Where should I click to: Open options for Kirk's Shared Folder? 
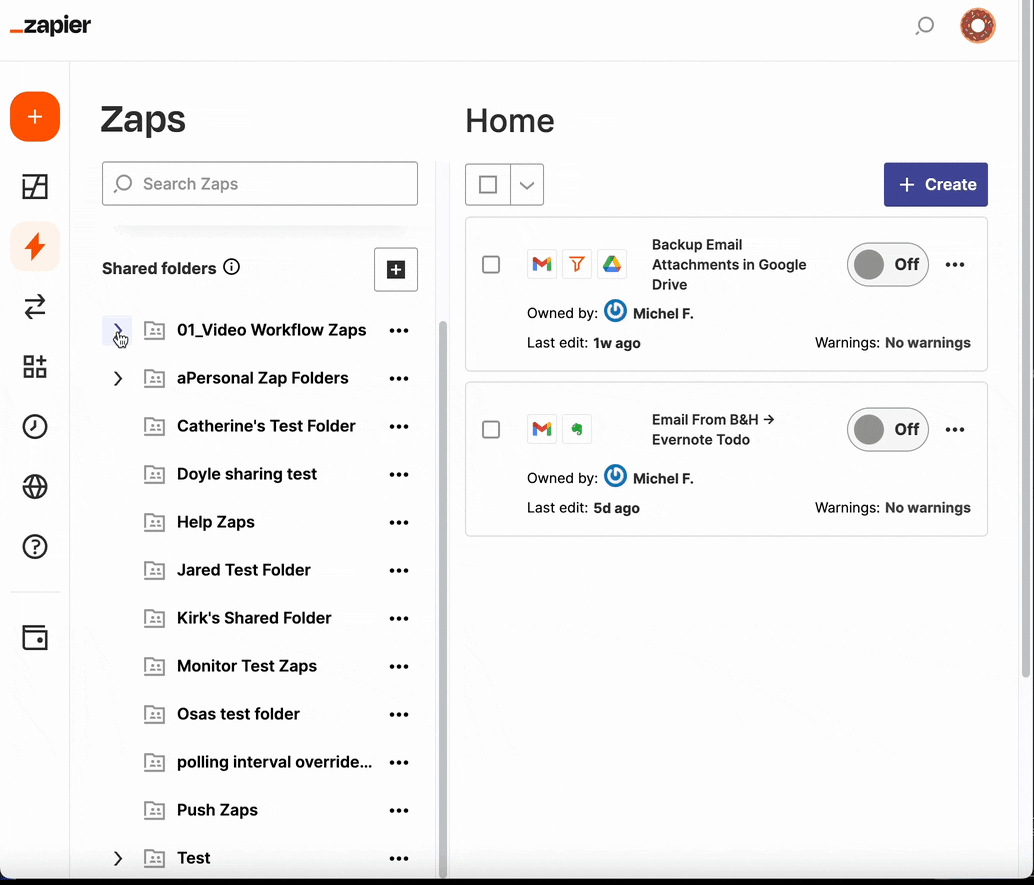click(x=399, y=619)
